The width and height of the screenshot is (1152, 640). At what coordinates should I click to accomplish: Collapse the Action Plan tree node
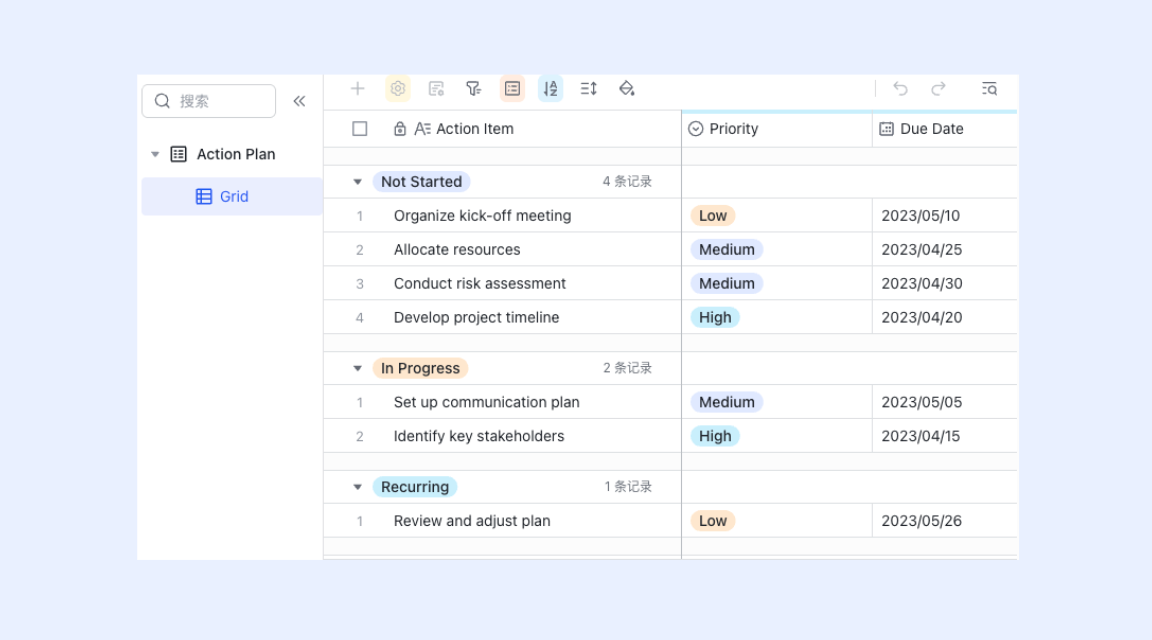pos(155,154)
